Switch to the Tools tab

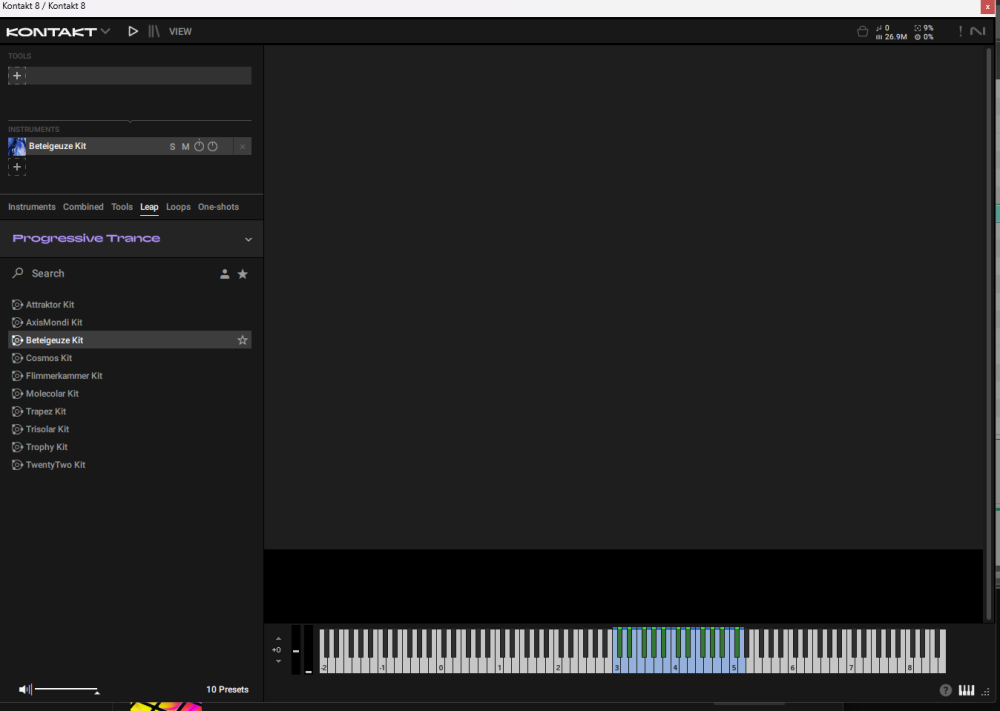tap(122, 207)
